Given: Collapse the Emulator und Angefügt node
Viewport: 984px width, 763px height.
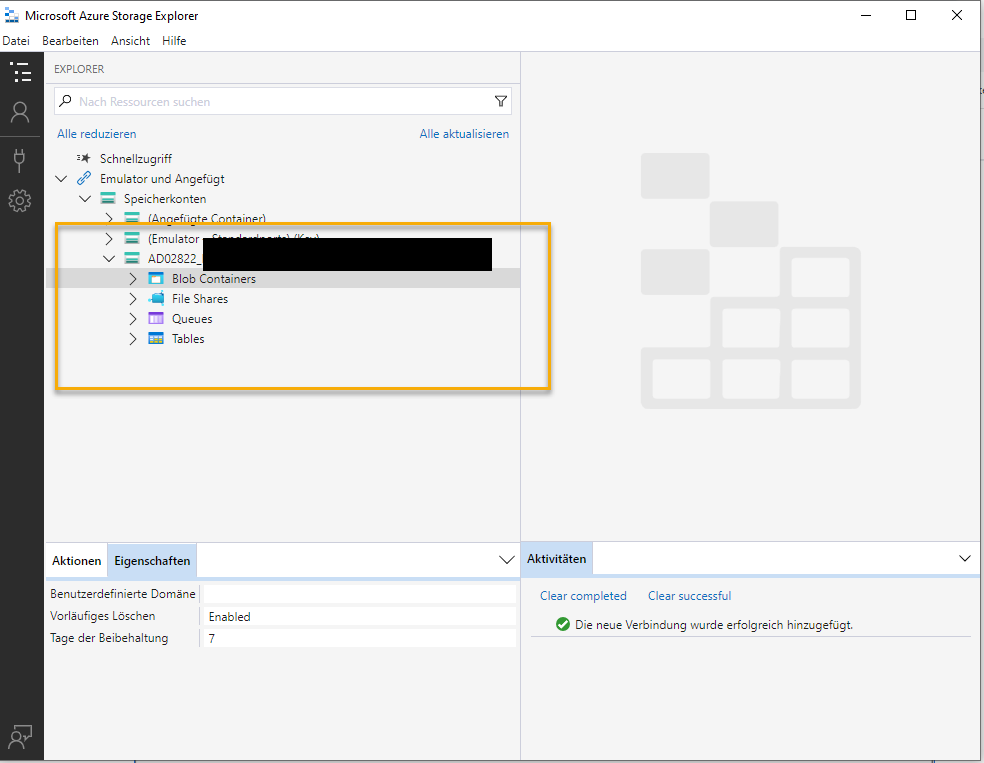Looking at the screenshot, I should pyautogui.click(x=62, y=179).
